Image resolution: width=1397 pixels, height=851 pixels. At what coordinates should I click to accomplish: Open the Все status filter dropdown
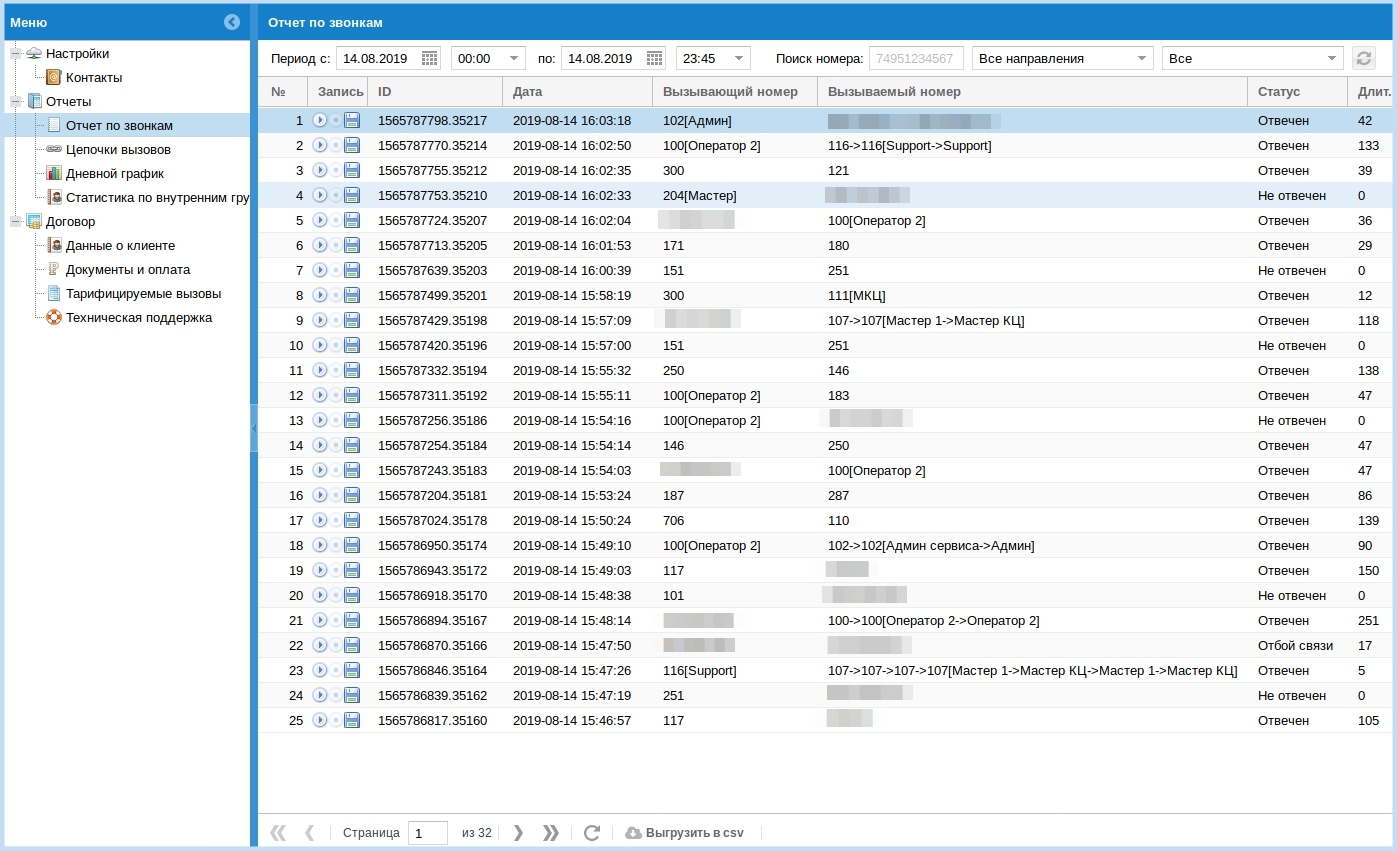[1332, 58]
